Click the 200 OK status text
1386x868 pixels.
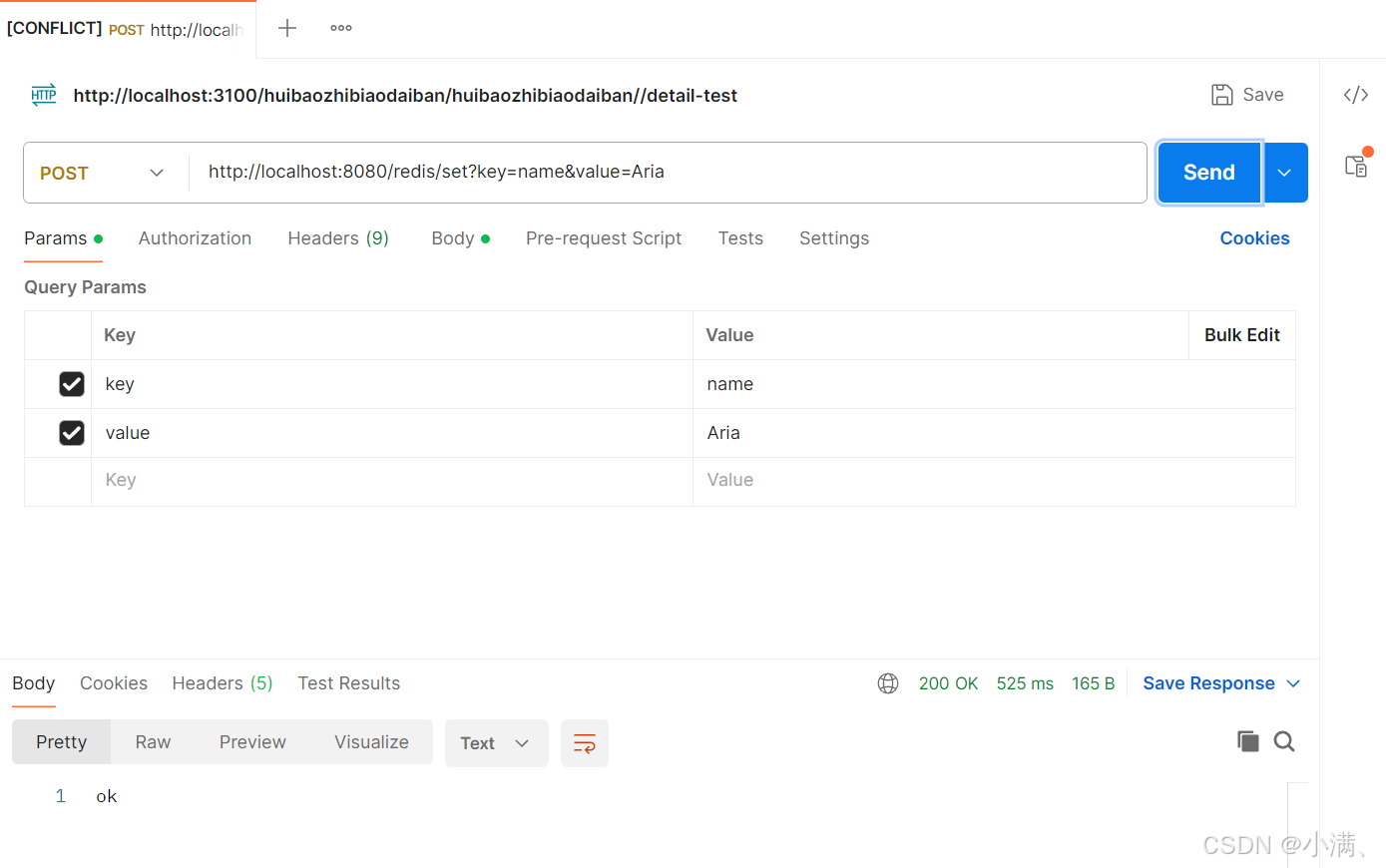(x=948, y=683)
